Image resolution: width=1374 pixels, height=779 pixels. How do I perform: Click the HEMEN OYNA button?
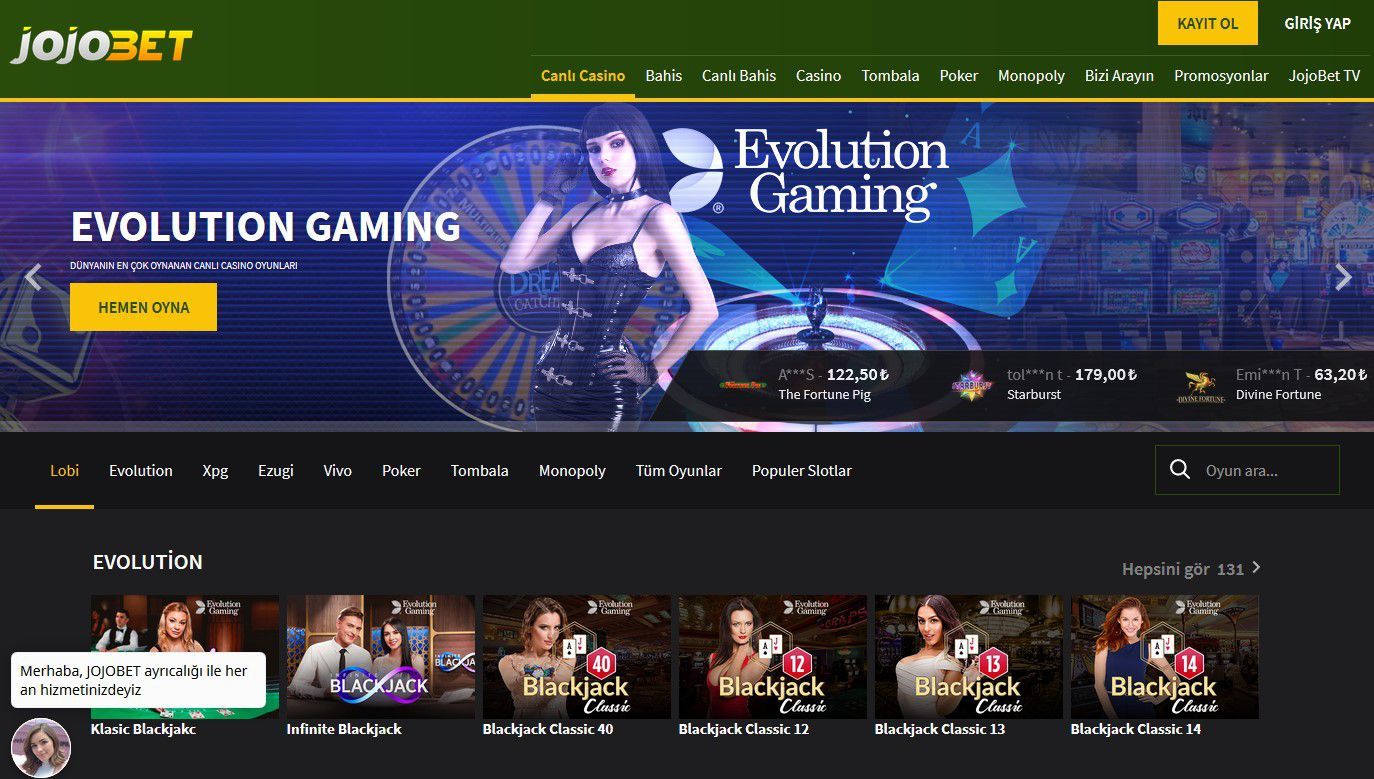point(143,307)
